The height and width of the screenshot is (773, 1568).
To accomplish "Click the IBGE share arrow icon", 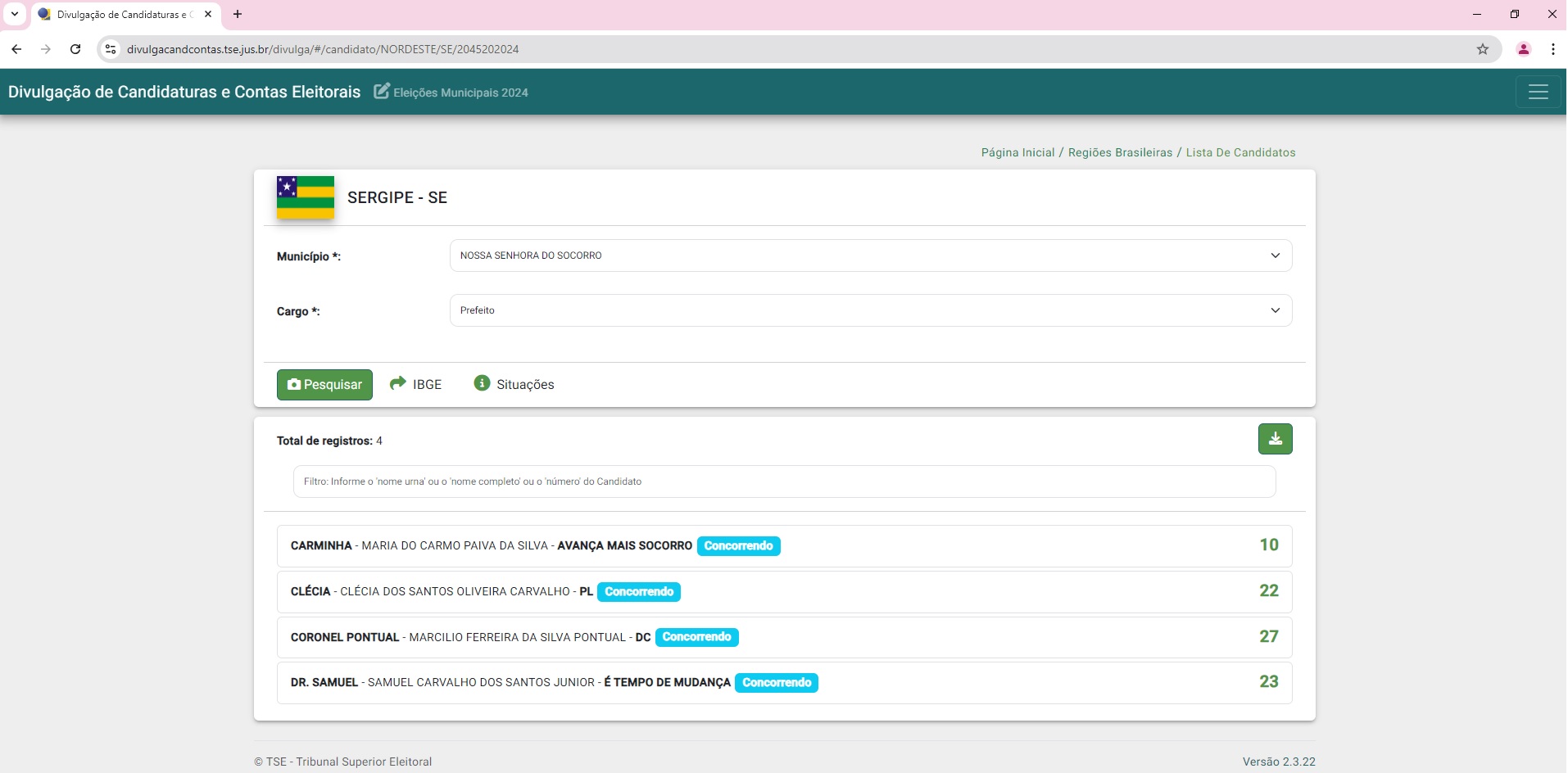I will 398,383.
